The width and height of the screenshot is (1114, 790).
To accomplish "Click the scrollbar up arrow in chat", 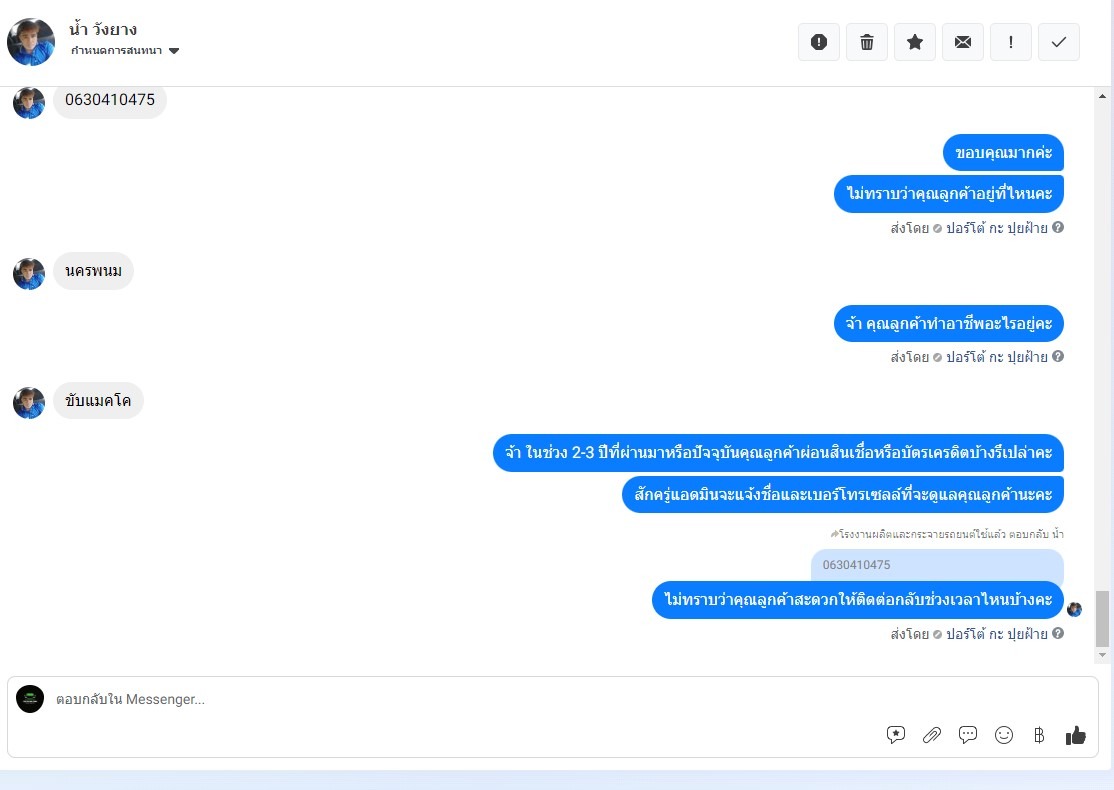I will point(1102,96).
